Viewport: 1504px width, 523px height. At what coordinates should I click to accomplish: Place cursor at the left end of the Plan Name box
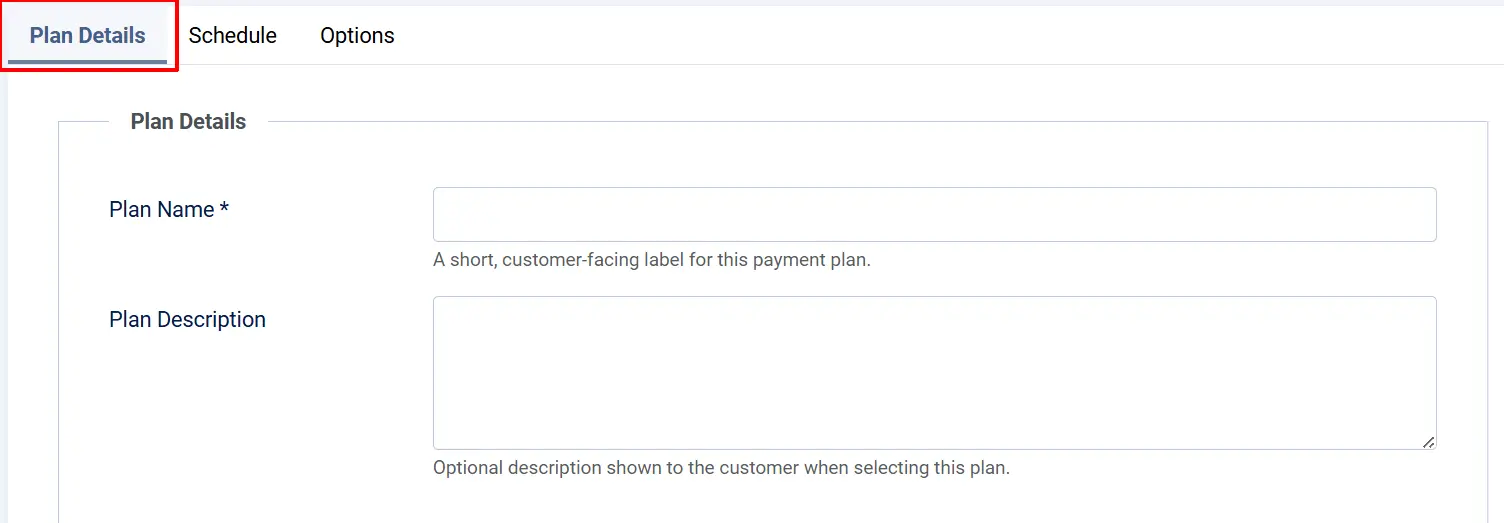(x=446, y=214)
